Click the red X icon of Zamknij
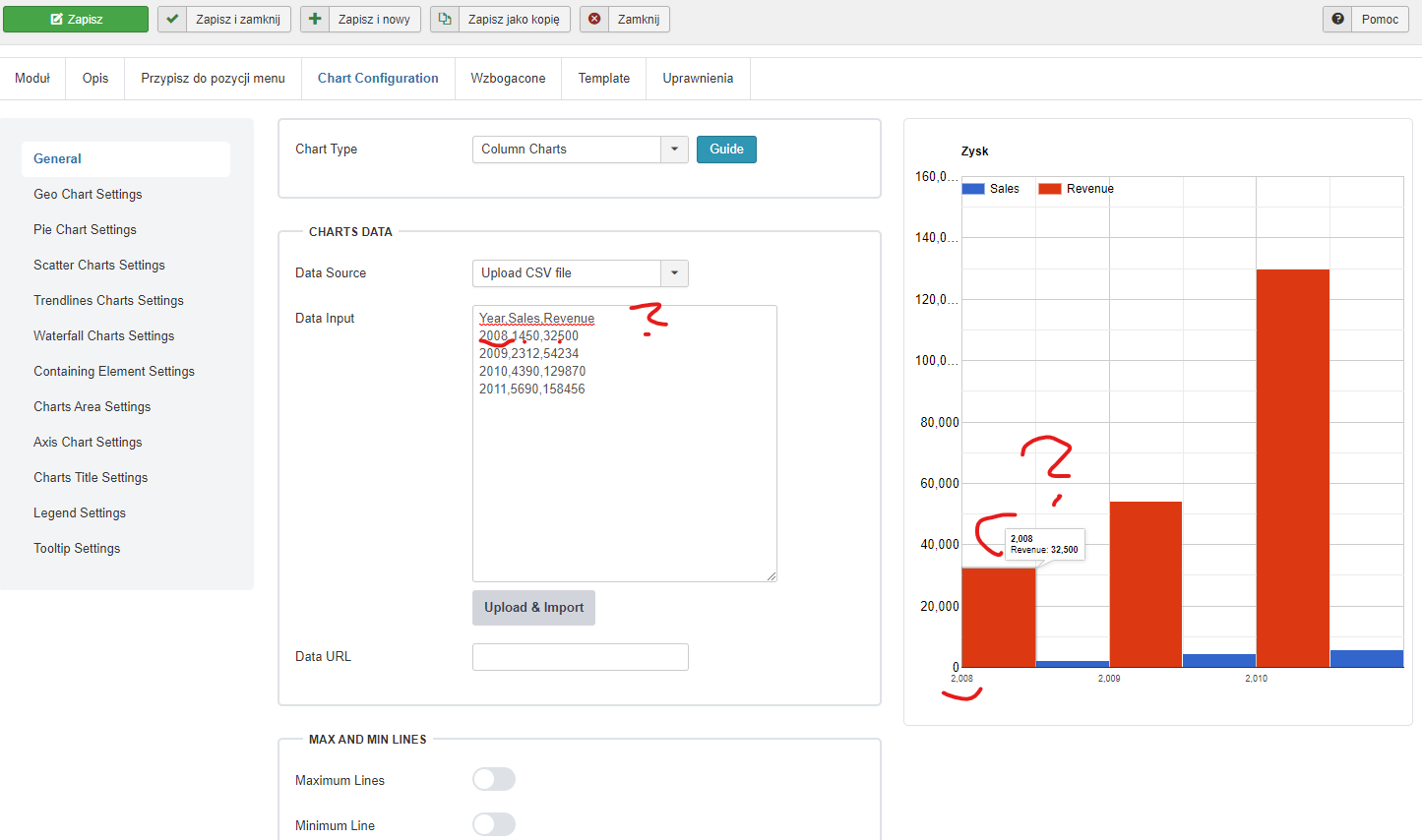This screenshot has width=1422, height=840. pos(594,19)
